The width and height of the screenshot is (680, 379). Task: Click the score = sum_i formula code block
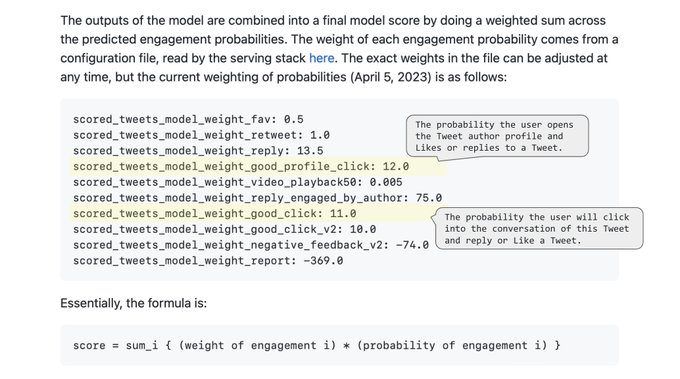click(340, 345)
